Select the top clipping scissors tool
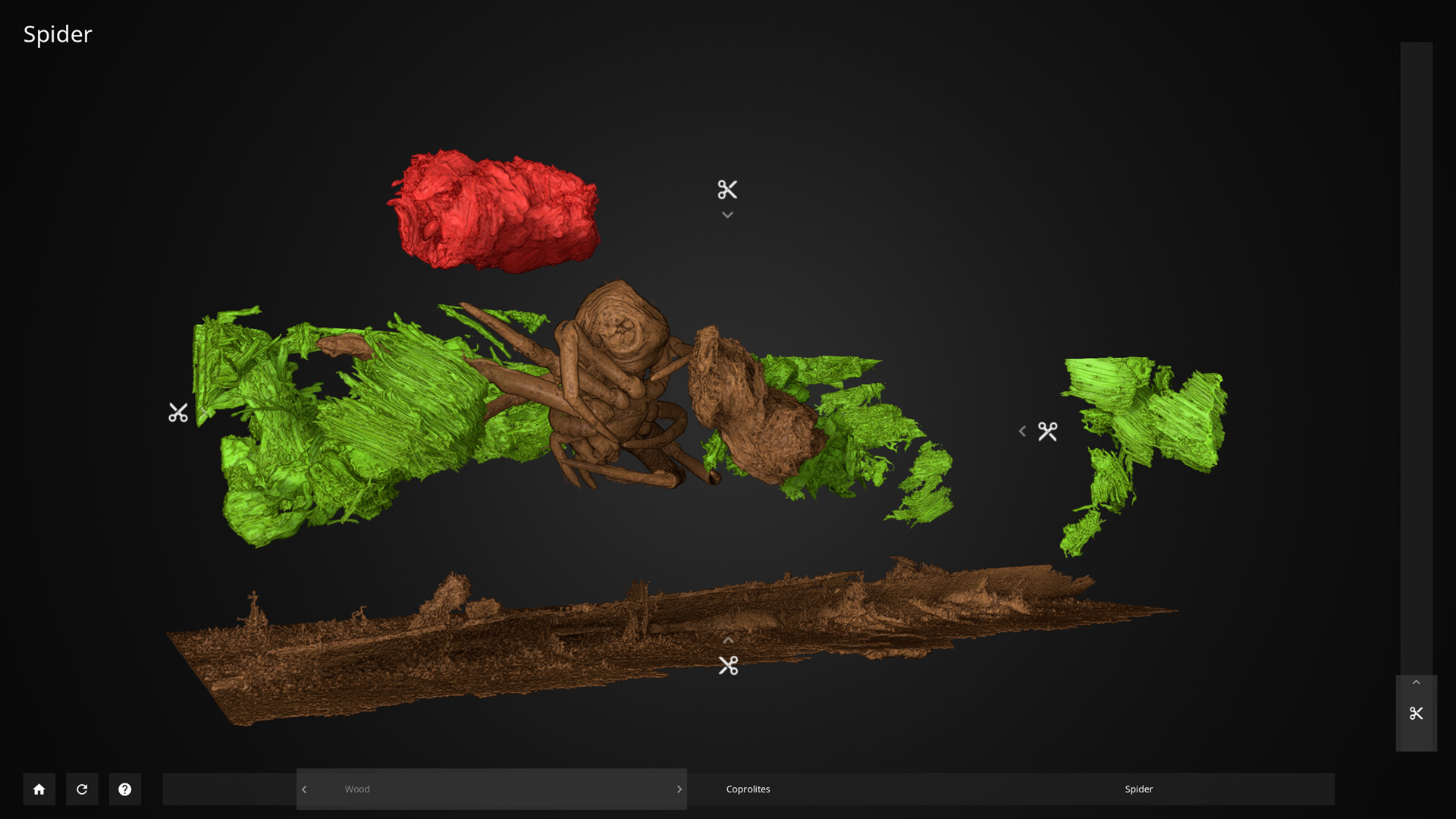Image resolution: width=1456 pixels, height=819 pixels. click(x=727, y=188)
